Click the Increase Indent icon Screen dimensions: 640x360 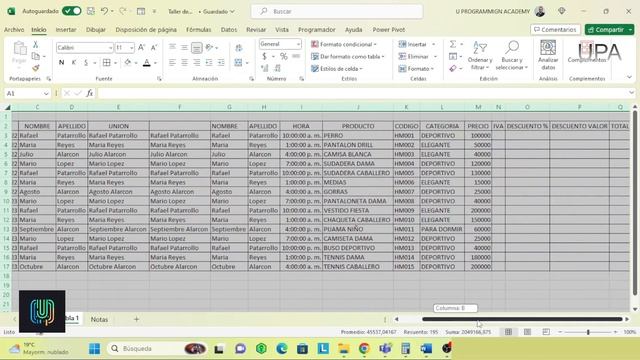(x=221, y=62)
